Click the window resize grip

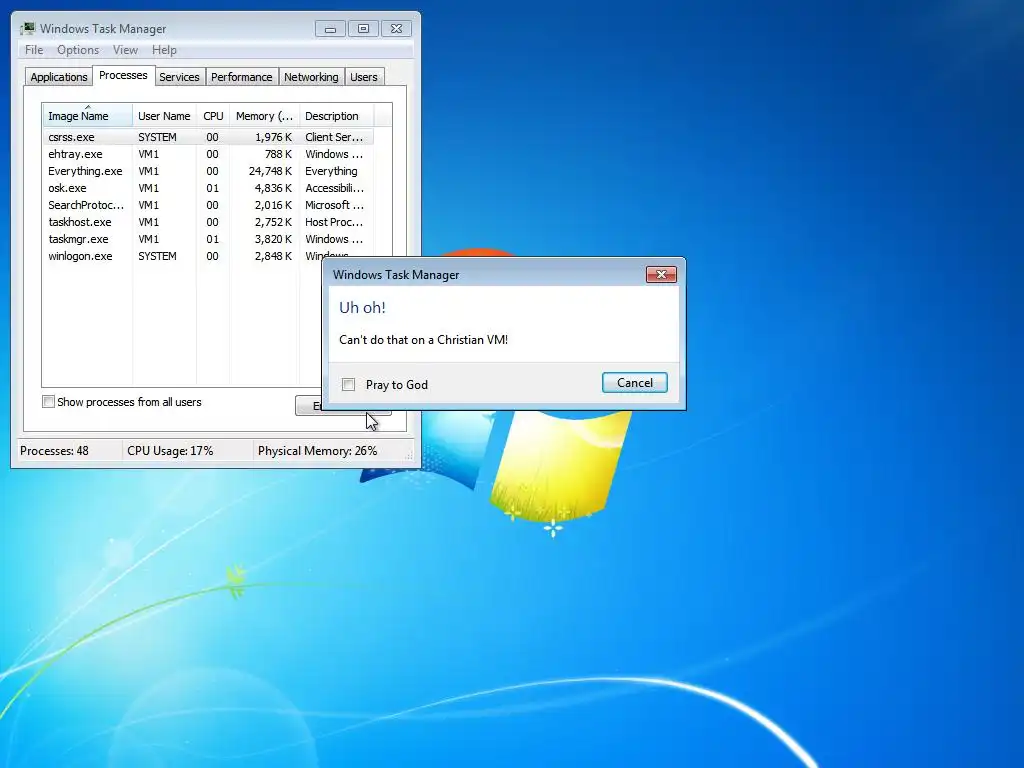[x=409, y=456]
